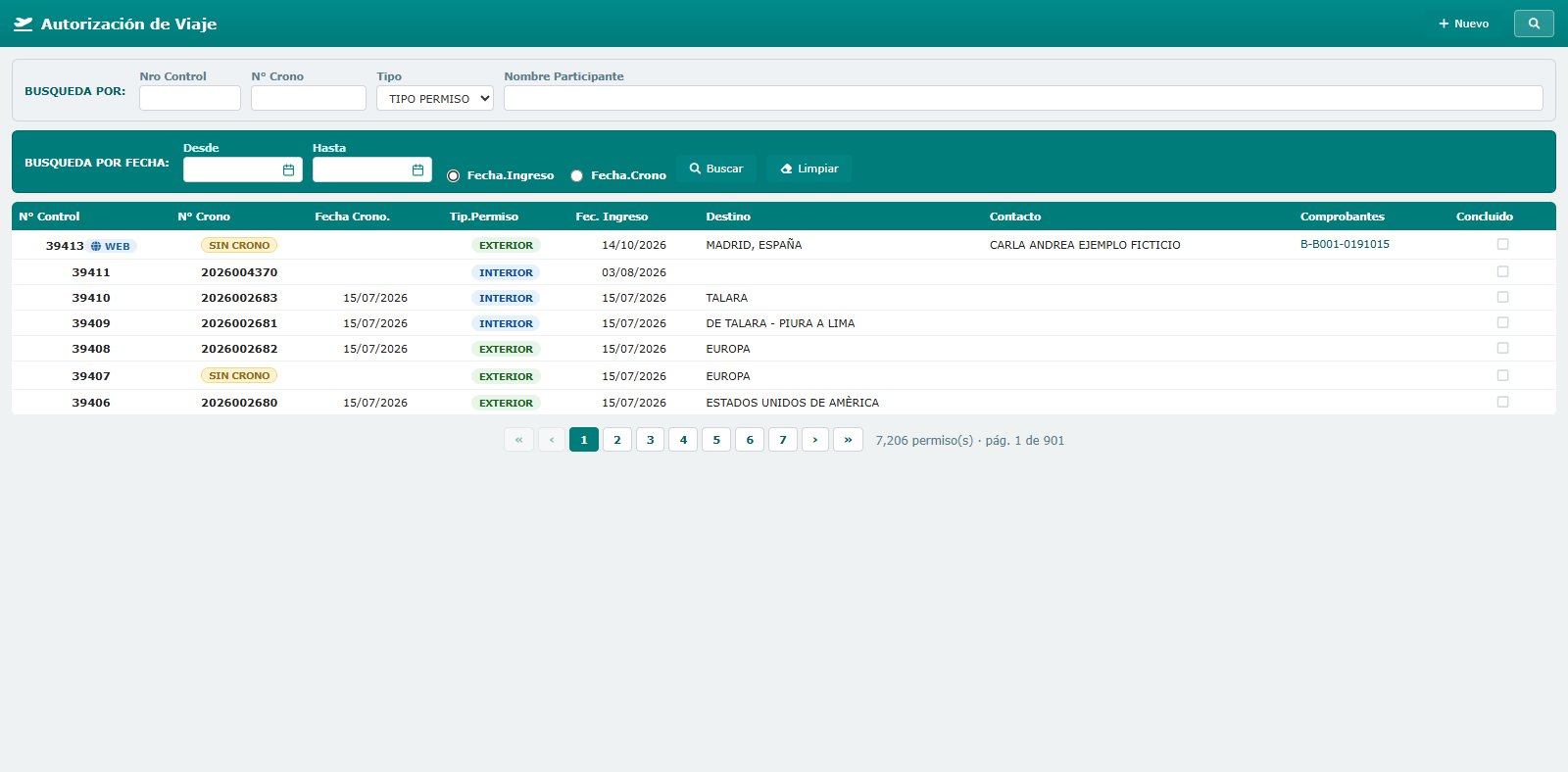The height and width of the screenshot is (772, 1568).
Task: Focus the Nombre Participante input field
Action: pos(1023,98)
